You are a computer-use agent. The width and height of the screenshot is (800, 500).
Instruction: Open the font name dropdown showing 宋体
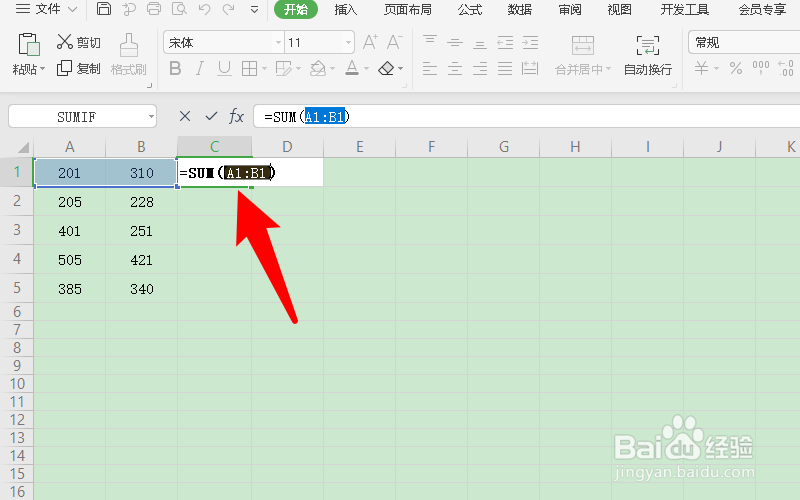279,43
